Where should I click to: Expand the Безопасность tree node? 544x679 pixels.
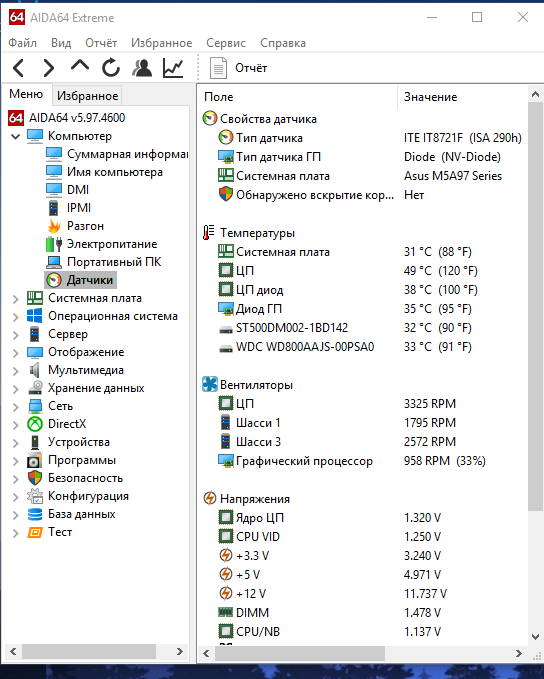pos(16,479)
